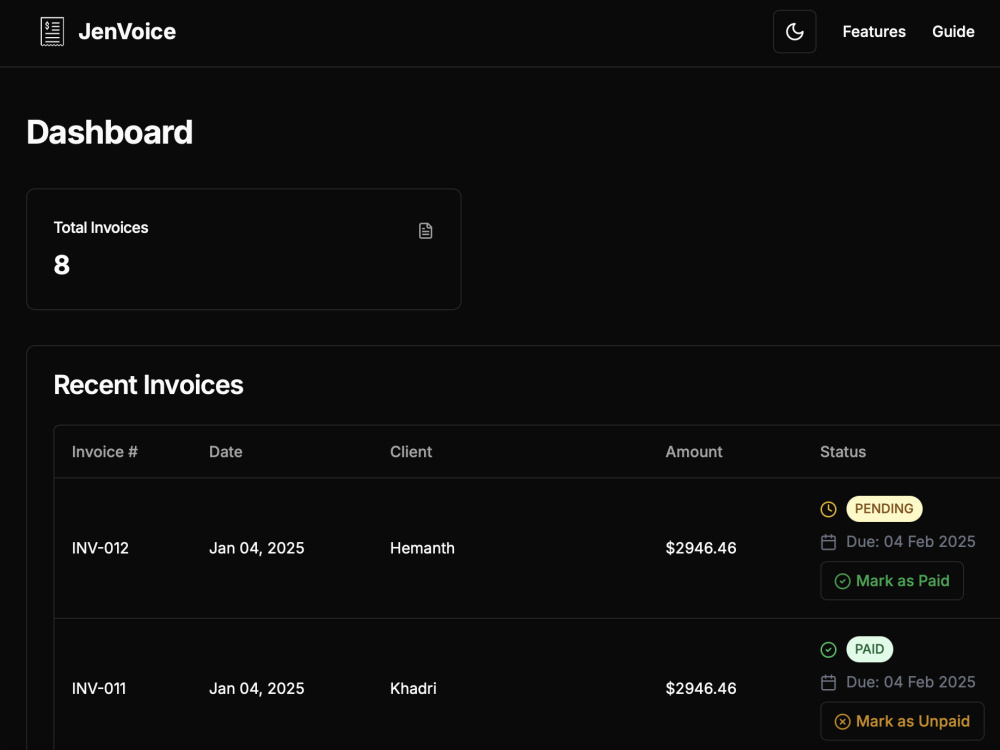Click the Status column header
This screenshot has height=750, width=1000.
(x=842, y=452)
